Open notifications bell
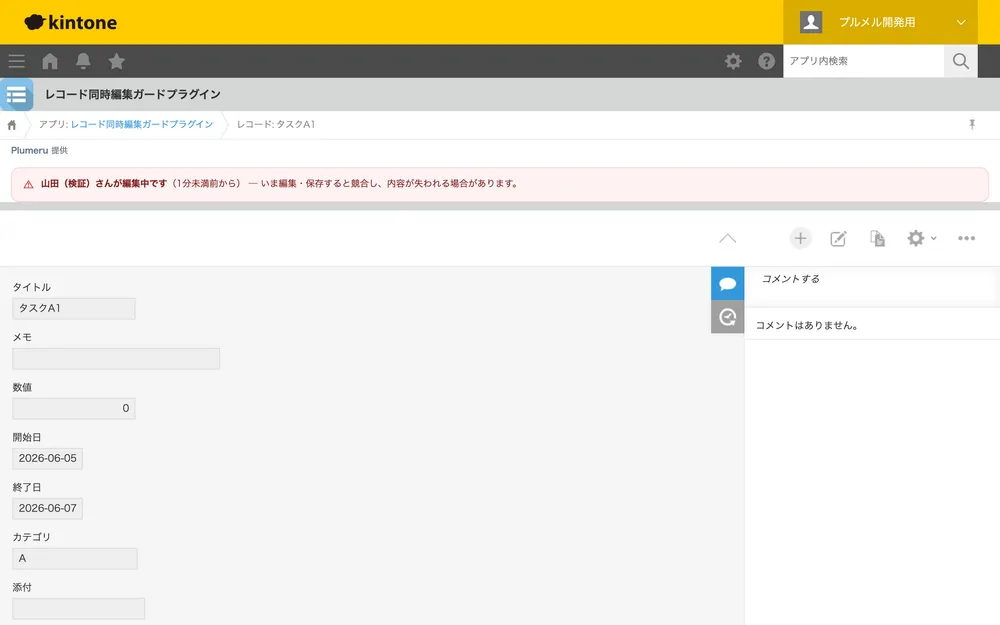 click(x=83, y=61)
